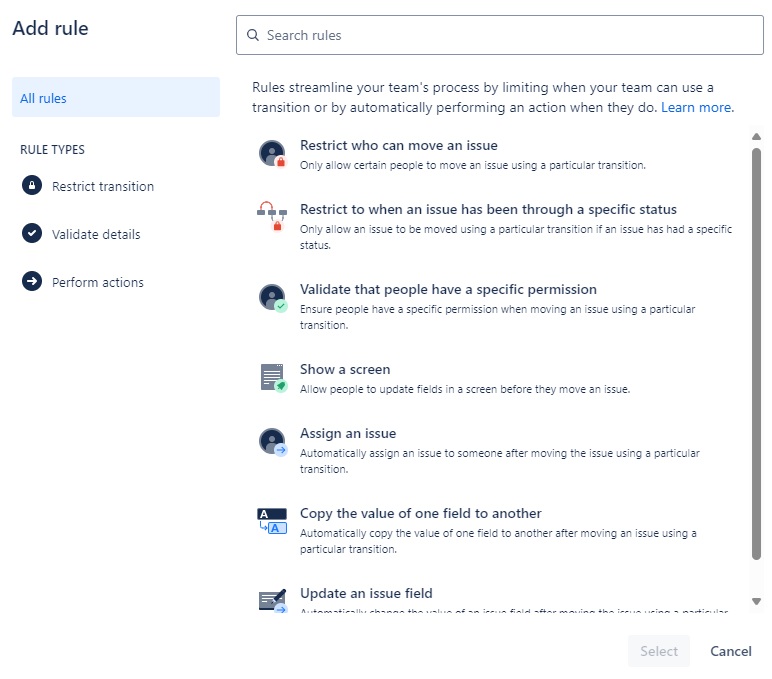Screen dimensions: 772x679
Task: Click the Restrict transition lock icon
Action: point(32,186)
